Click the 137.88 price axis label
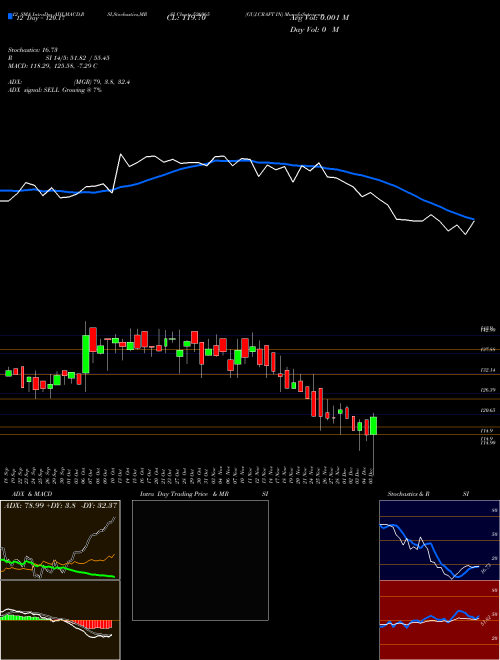 click(488, 350)
